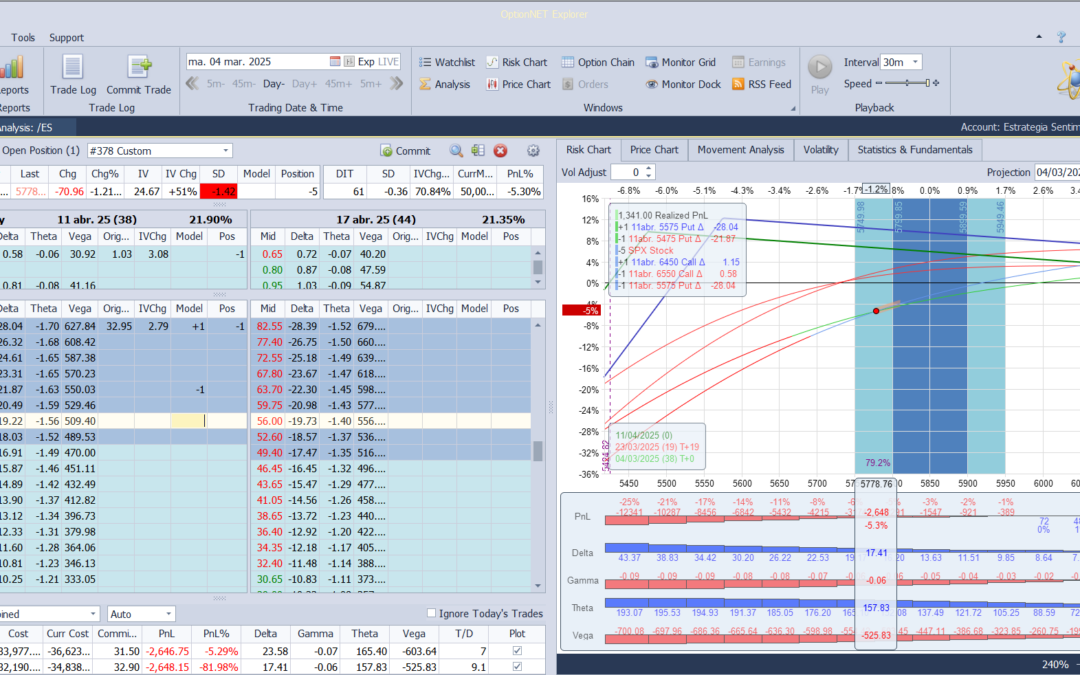The width and height of the screenshot is (1080, 675).
Task: Toggle Plot checkbox for the -2,648.15 PnL row
Action: 517,667
